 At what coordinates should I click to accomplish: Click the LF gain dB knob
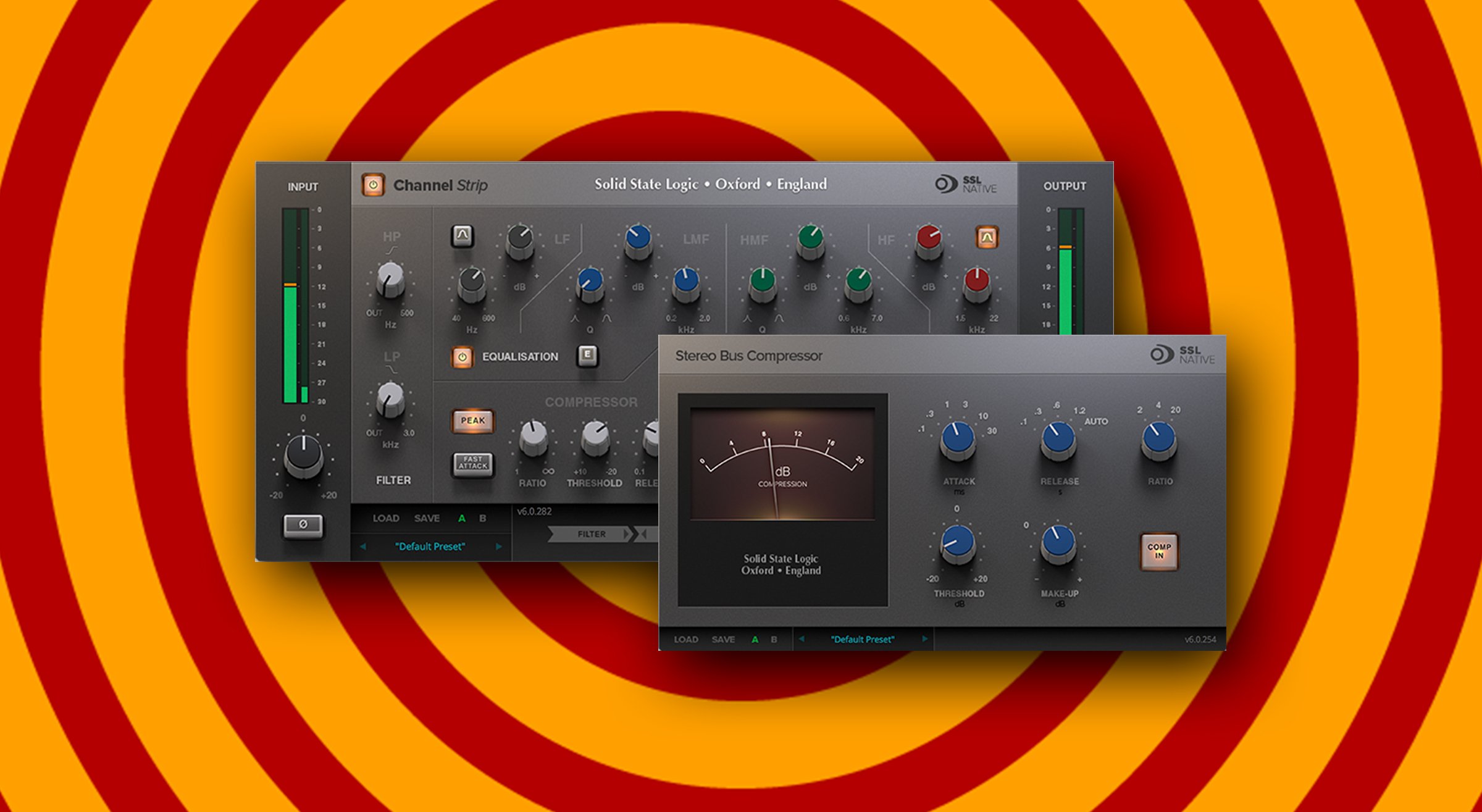[520, 241]
